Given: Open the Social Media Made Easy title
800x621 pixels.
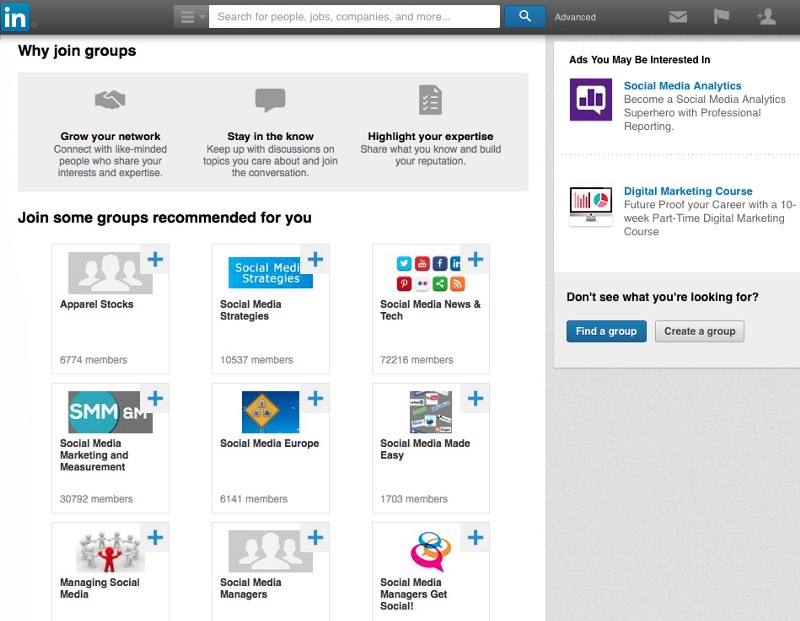Looking at the screenshot, I should [x=425, y=449].
